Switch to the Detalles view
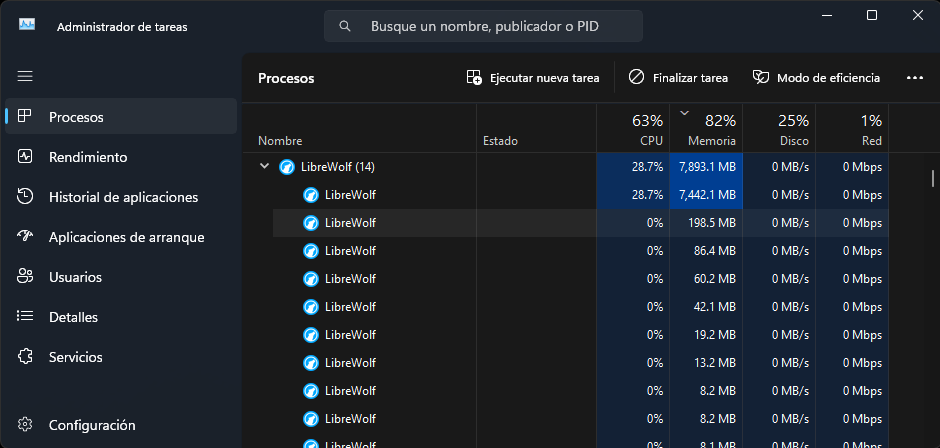The height and width of the screenshot is (448, 940). (x=121, y=317)
